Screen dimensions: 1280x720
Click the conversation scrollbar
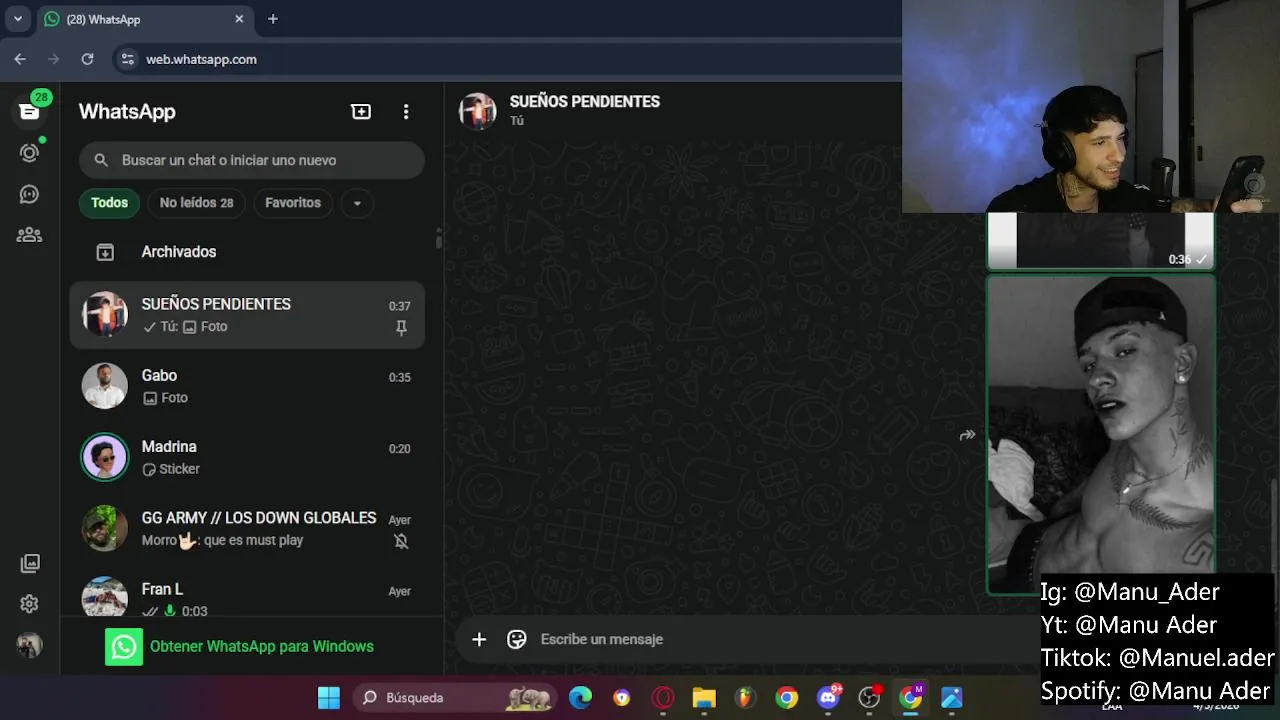1274,525
